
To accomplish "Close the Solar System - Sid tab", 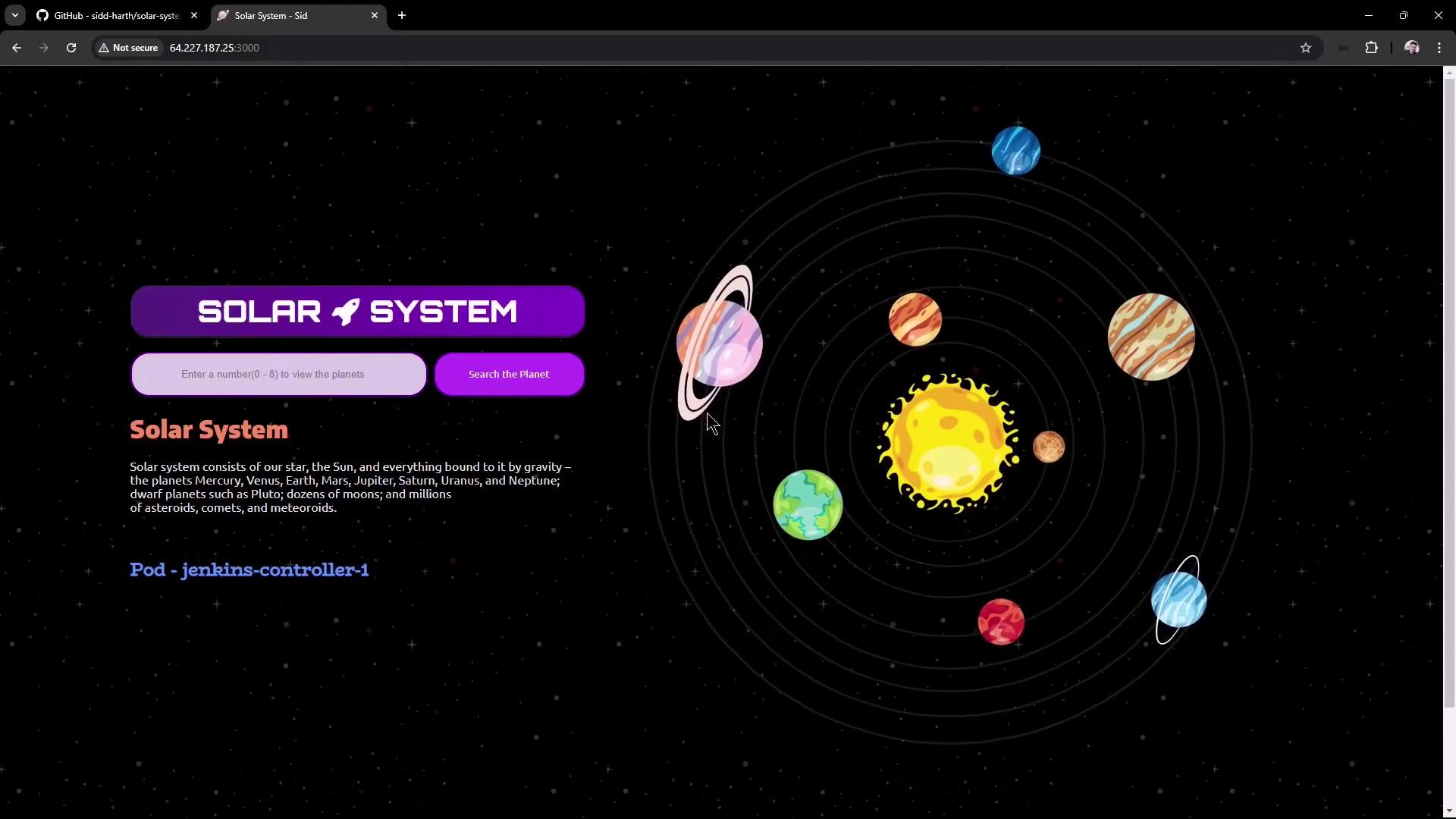I will click(x=374, y=15).
